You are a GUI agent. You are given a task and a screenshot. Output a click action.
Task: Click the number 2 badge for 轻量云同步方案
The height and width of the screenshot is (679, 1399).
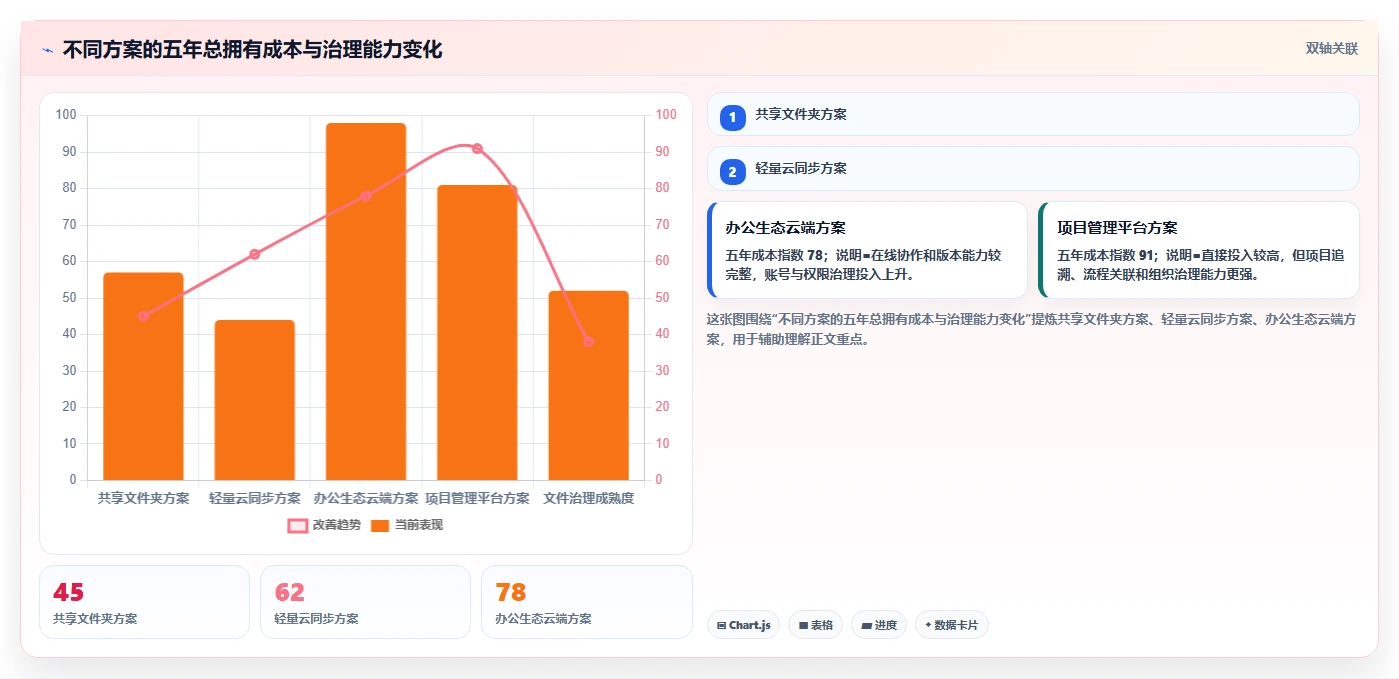tap(732, 172)
